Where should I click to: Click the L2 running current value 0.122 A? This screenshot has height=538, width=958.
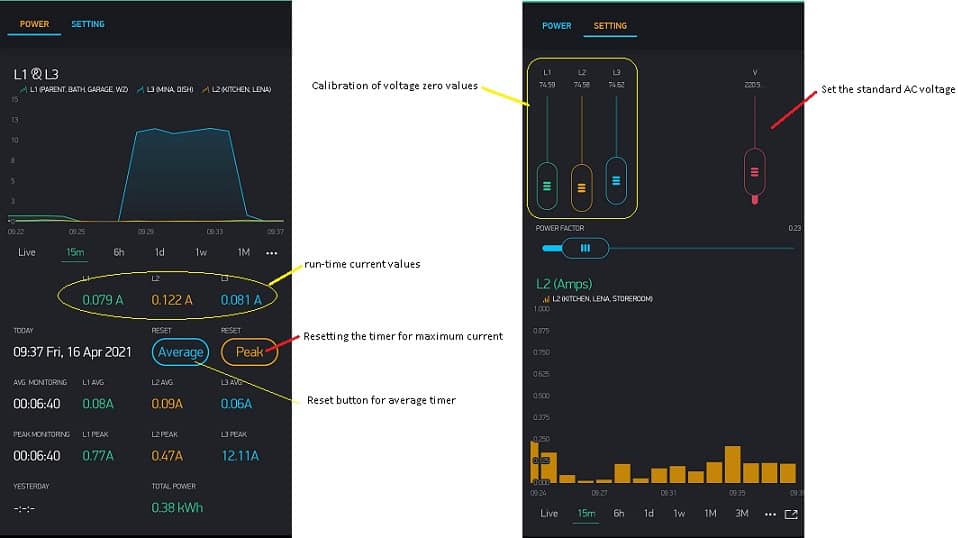tap(172, 299)
